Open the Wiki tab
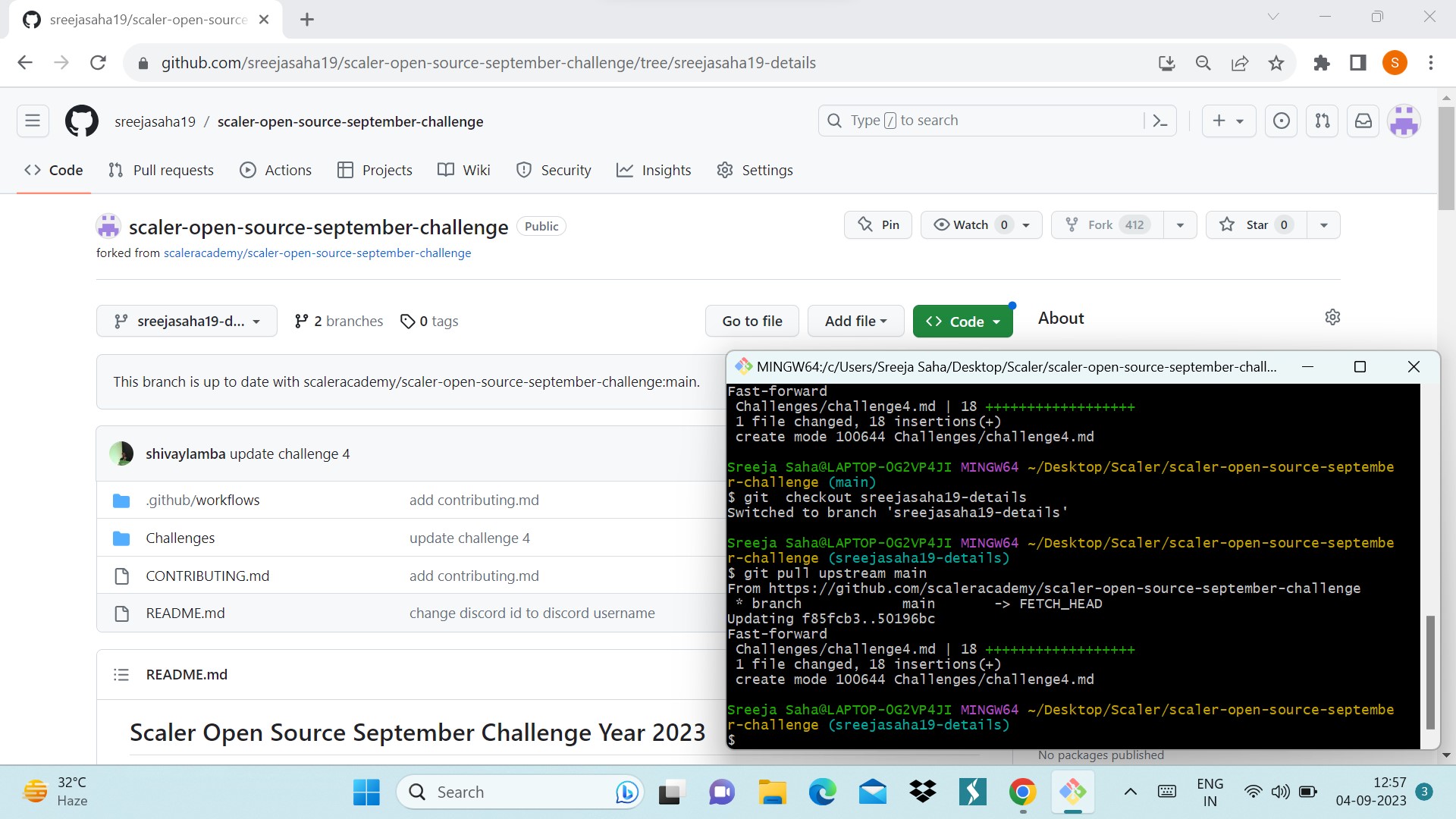1456x819 pixels. pyautogui.click(x=463, y=170)
